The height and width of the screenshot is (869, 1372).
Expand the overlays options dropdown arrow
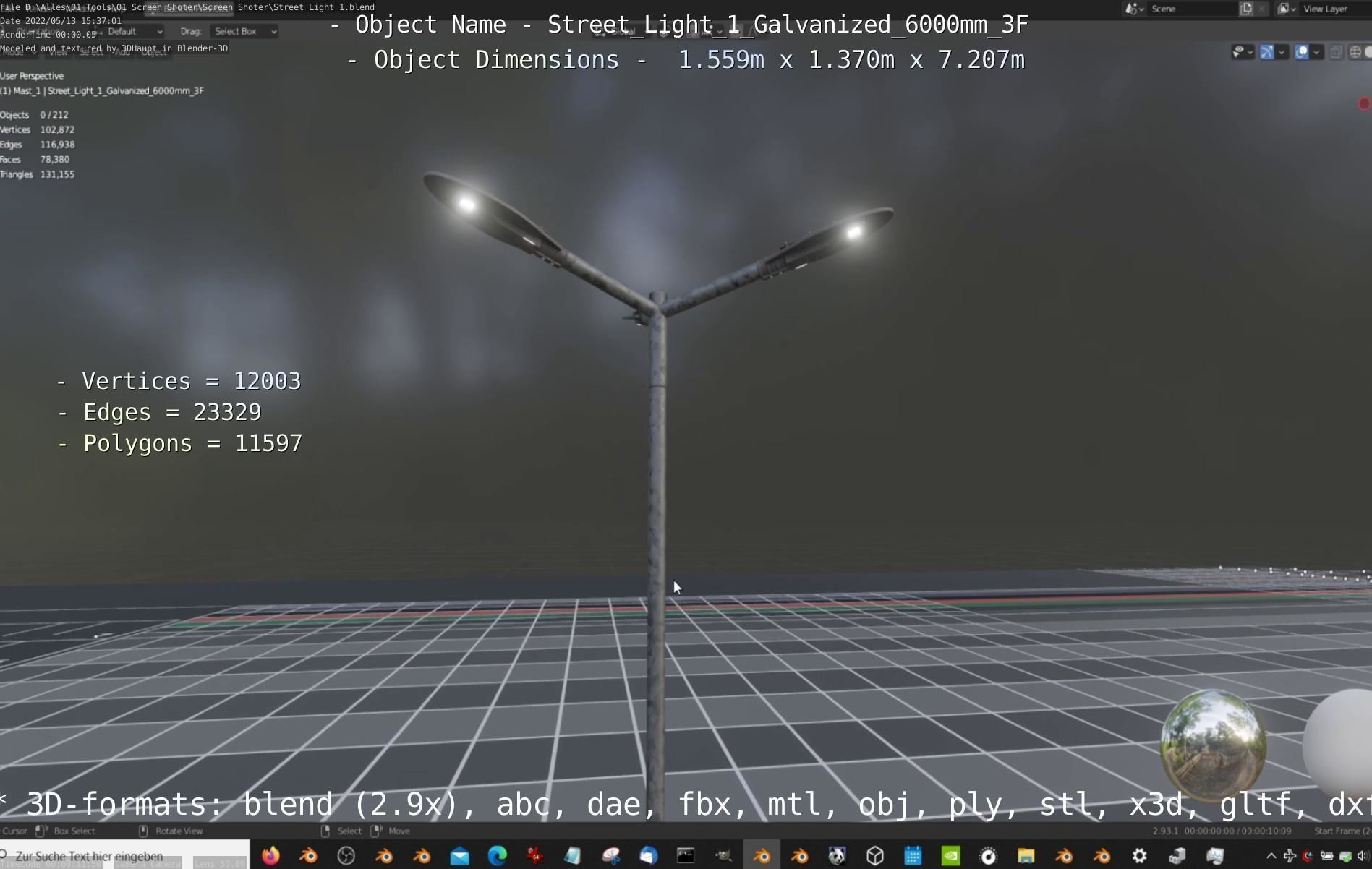pos(1316,52)
